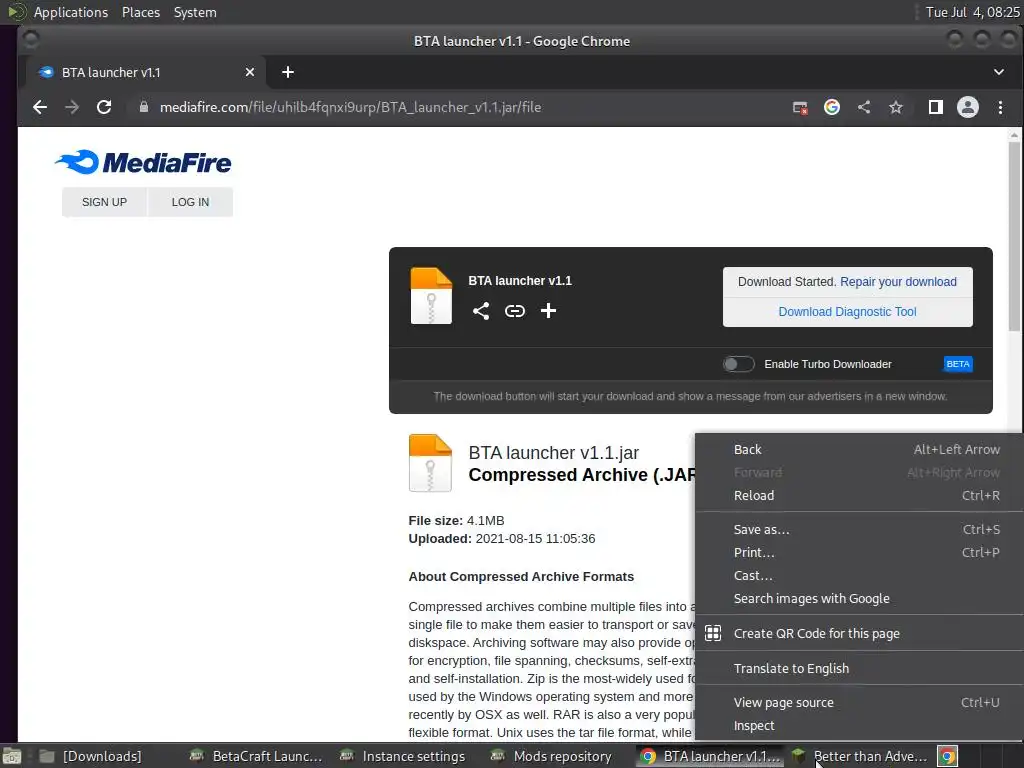Choose Inspect in the context menu
The height and width of the screenshot is (768, 1024).
[x=859, y=726]
